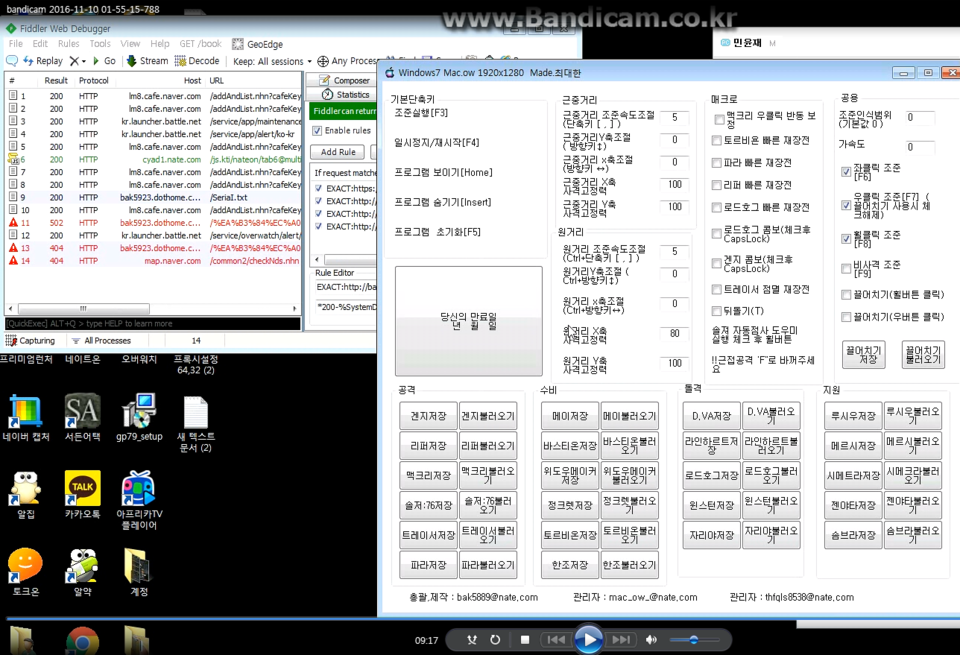The width and height of the screenshot is (960, 655).
Task: Click the play button in media player
Action: coord(588,639)
